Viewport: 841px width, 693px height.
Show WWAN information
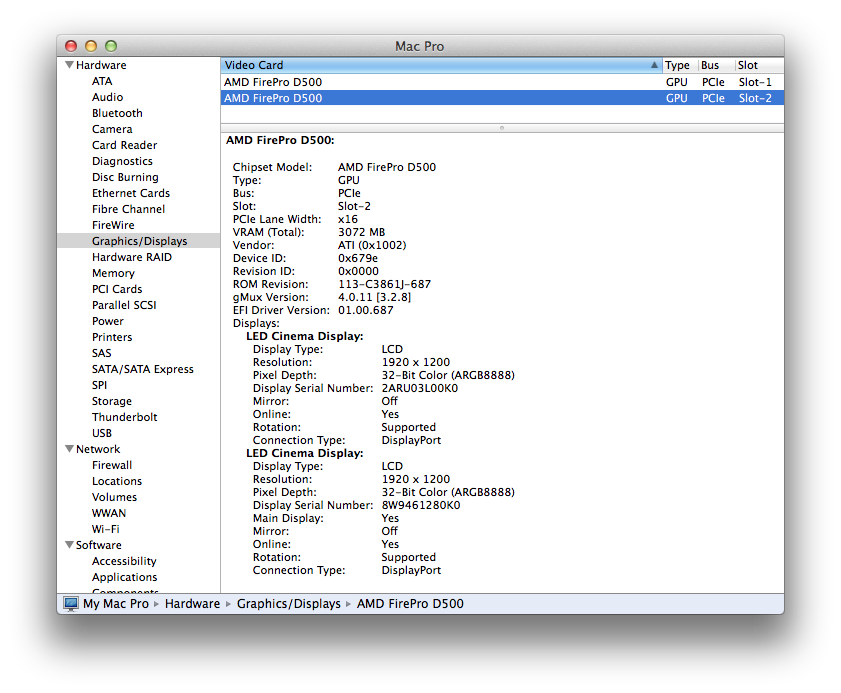coord(109,513)
